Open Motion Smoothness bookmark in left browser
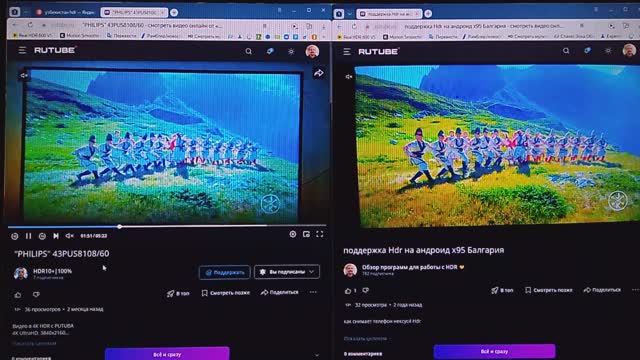Viewport: 640px width, 360px height. pyautogui.click(x=80, y=36)
